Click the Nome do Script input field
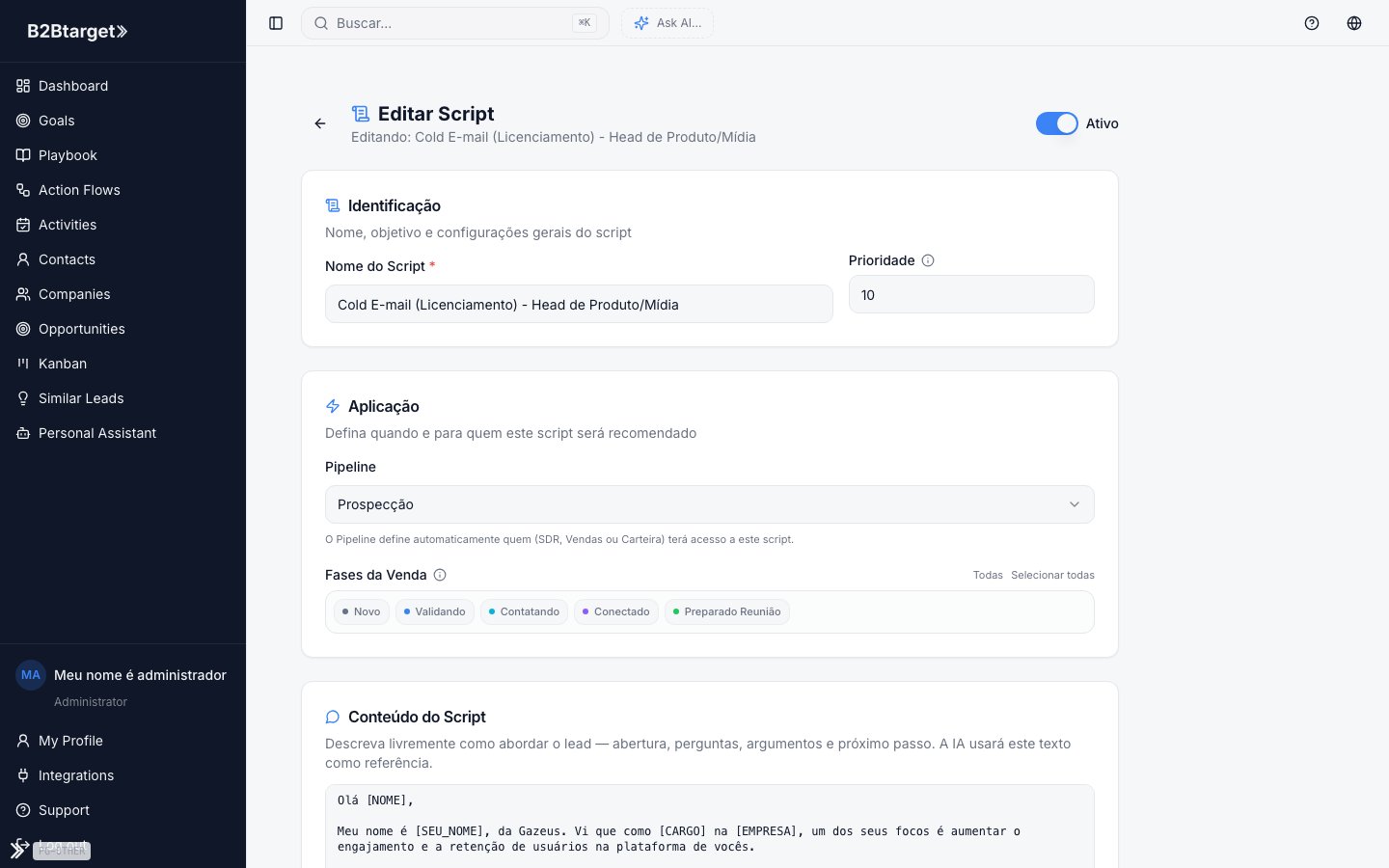The image size is (1389, 868). click(x=579, y=304)
